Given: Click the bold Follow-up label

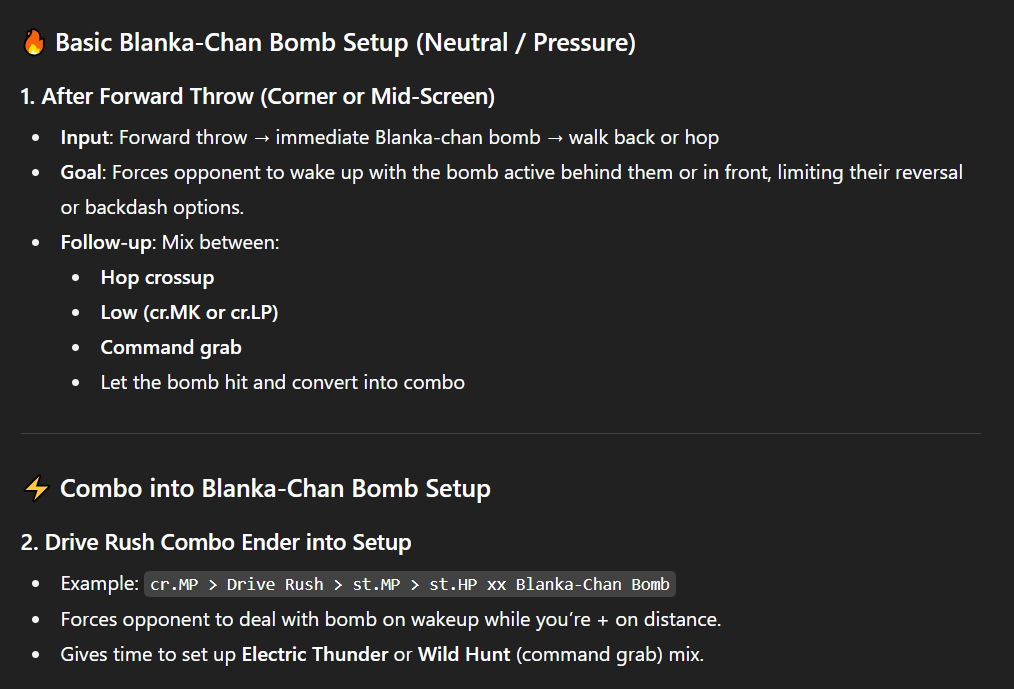Looking at the screenshot, I should tap(106, 243).
